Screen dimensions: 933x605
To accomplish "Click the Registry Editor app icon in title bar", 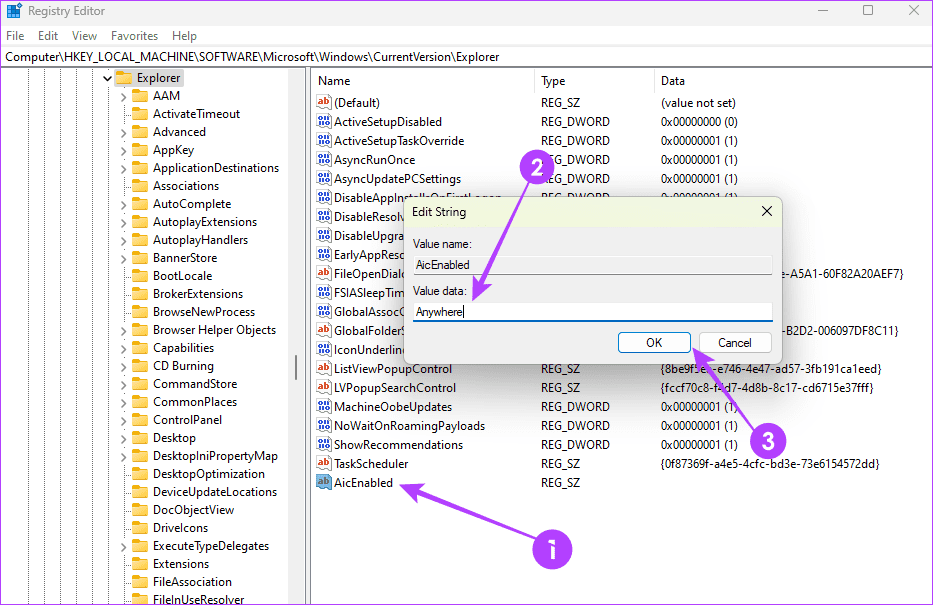I will [x=13, y=11].
